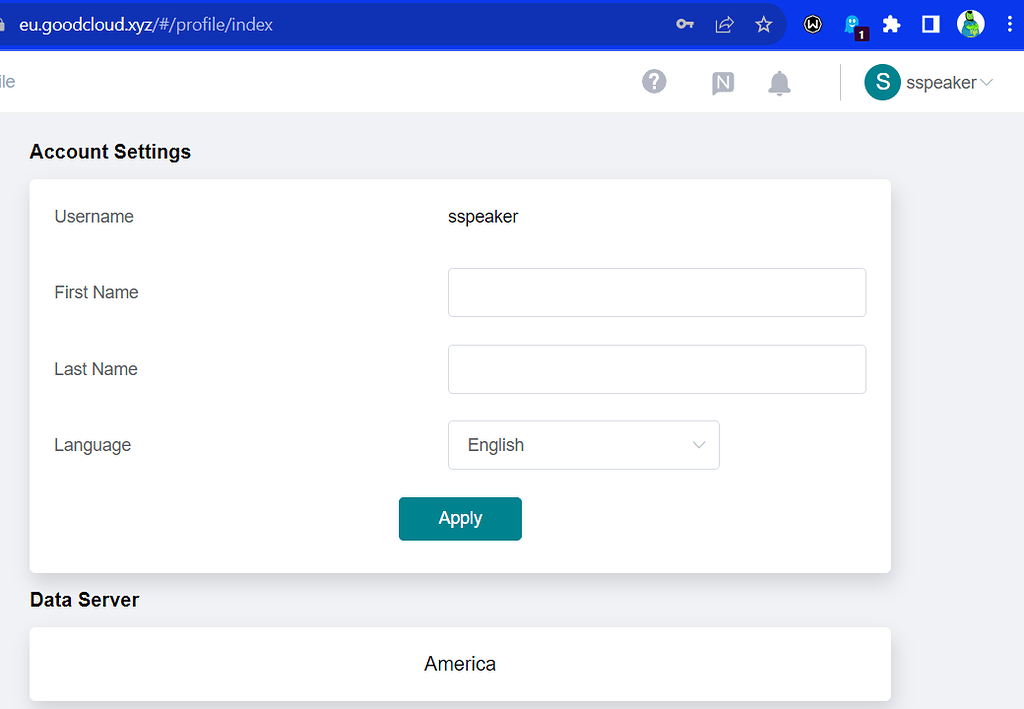Click the Last Name label
1024x709 pixels.
click(x=95, y=370)
